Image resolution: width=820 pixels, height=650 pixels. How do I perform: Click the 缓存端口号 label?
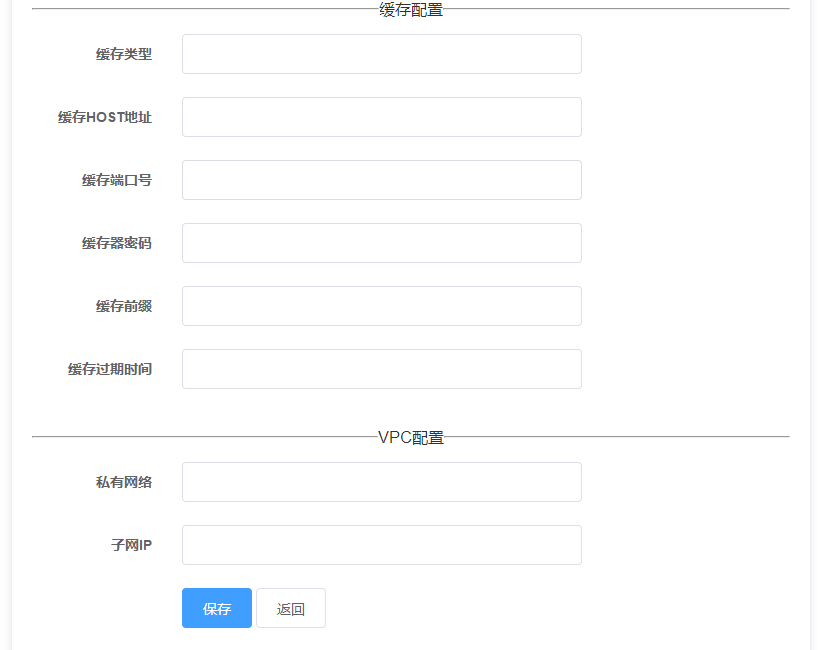(117, 180)
